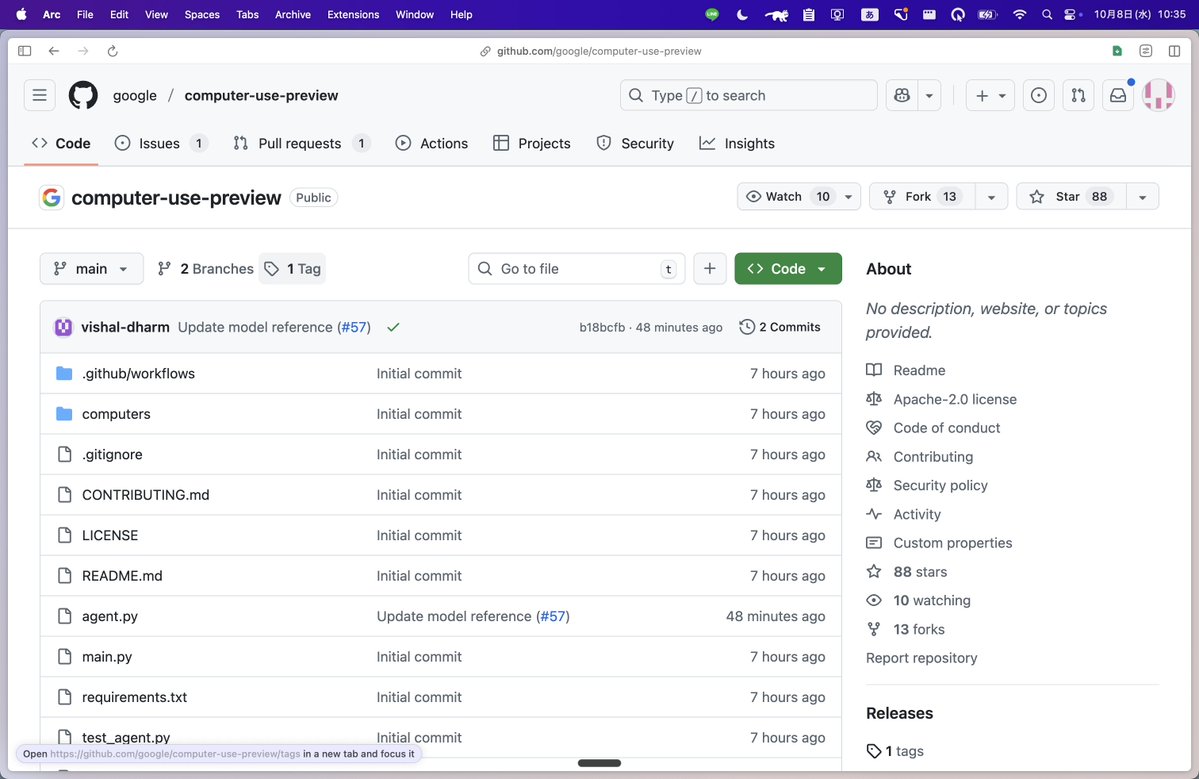
Task: Switch to the Issues tab
Action: pyautogui.click(x=161, y=144)
